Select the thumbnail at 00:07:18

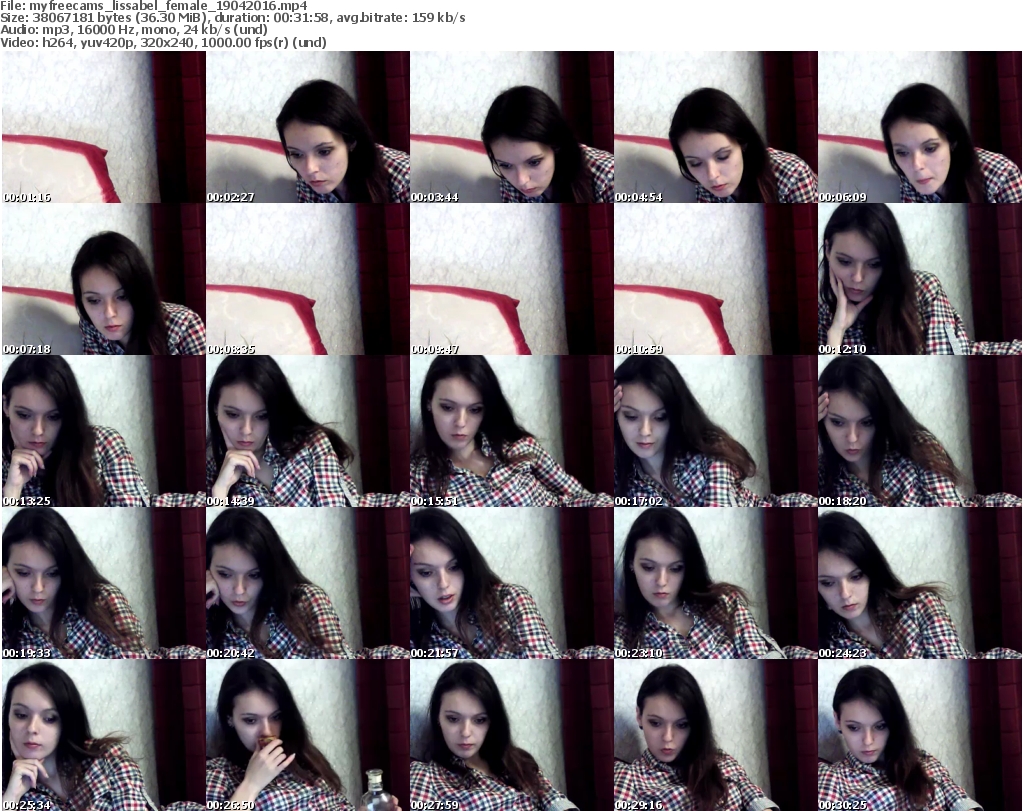[x=104, y=279]
